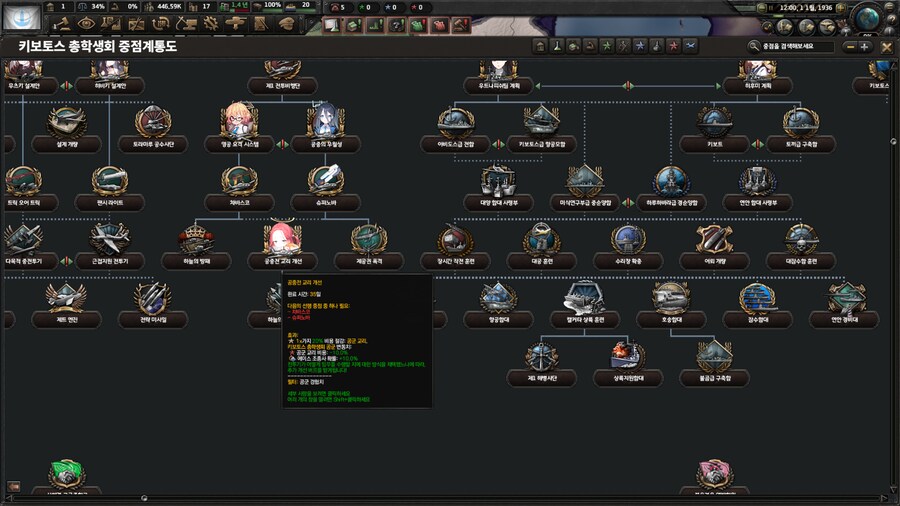Select the 공중전 교리 개선 focus
This screenshot has width=900, height=506.
coord(283,239)
